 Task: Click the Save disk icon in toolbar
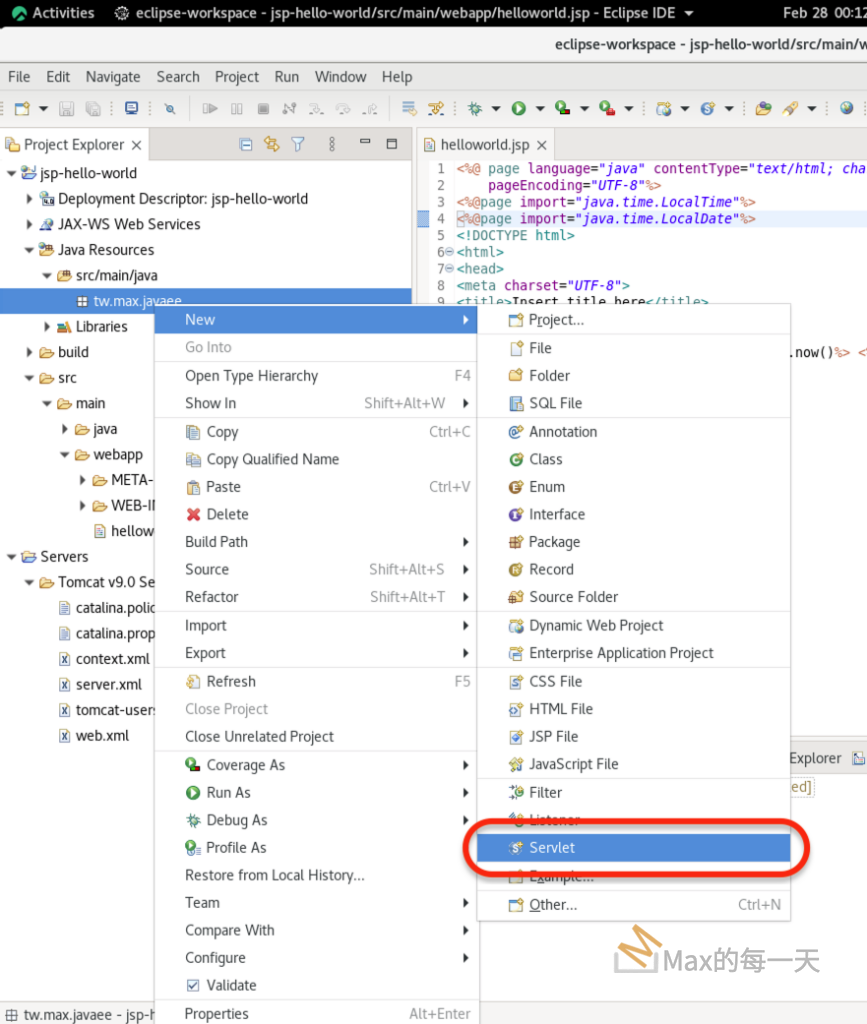pyautogui.click(x=67, y=108)
